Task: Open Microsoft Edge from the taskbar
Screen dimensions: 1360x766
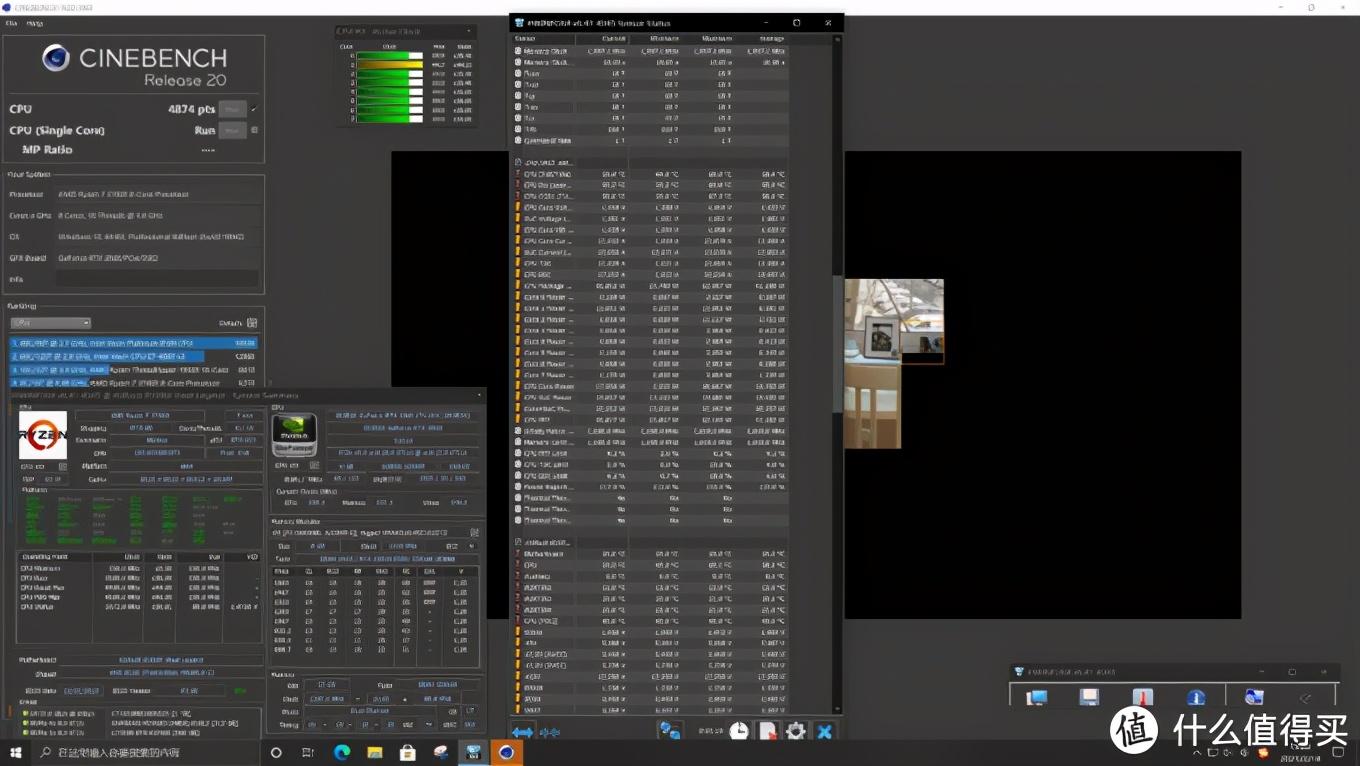Action: pos(342,752)
